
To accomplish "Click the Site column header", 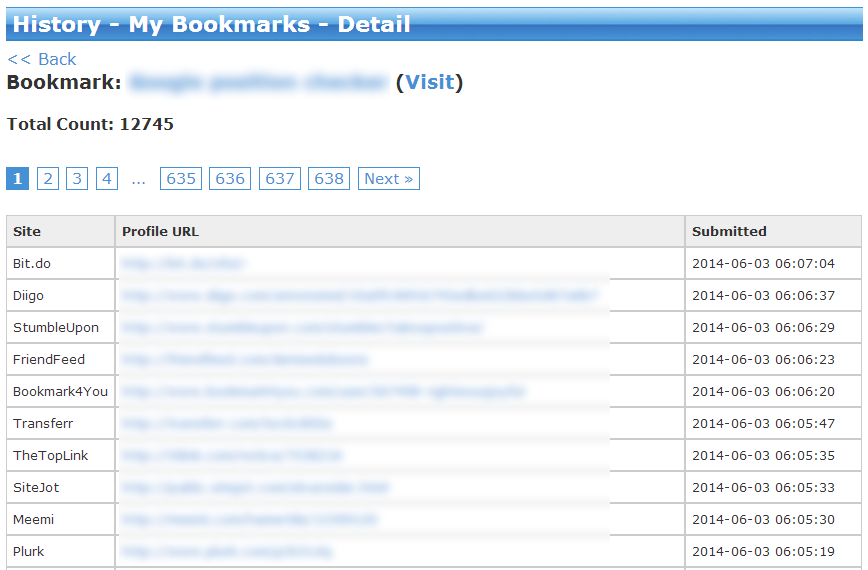I will pyautogui.click(x=61, y=231).
